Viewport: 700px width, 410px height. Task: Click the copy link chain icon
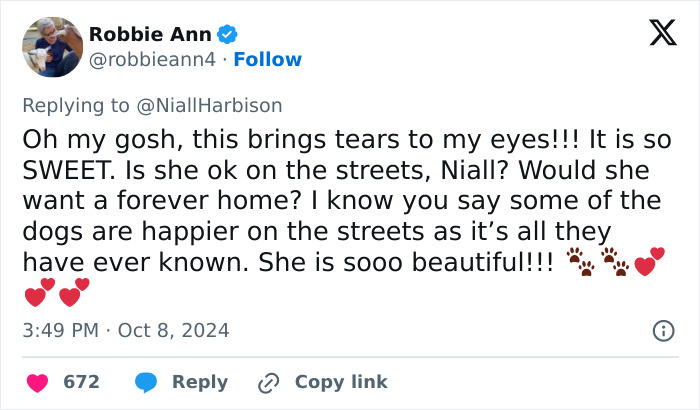267,382
